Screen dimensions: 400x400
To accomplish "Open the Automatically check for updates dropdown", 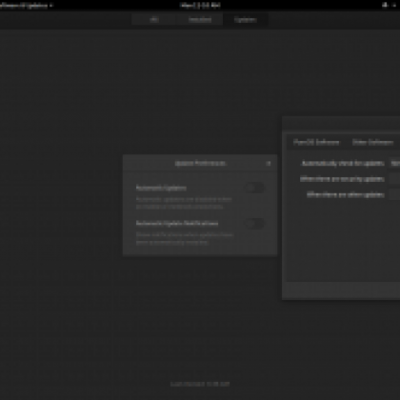I will point(395,163).
